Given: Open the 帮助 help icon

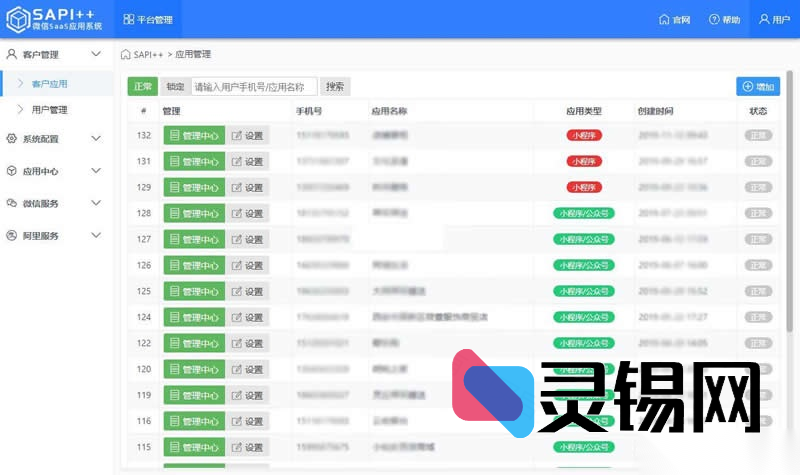Looking at the screenshot, I should [714, 20].
